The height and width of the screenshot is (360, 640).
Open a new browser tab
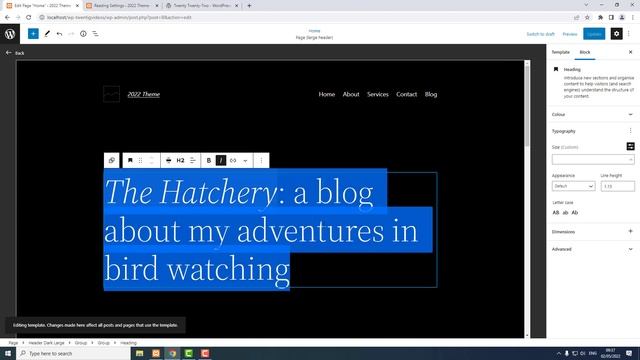click(x=249, y=6)
